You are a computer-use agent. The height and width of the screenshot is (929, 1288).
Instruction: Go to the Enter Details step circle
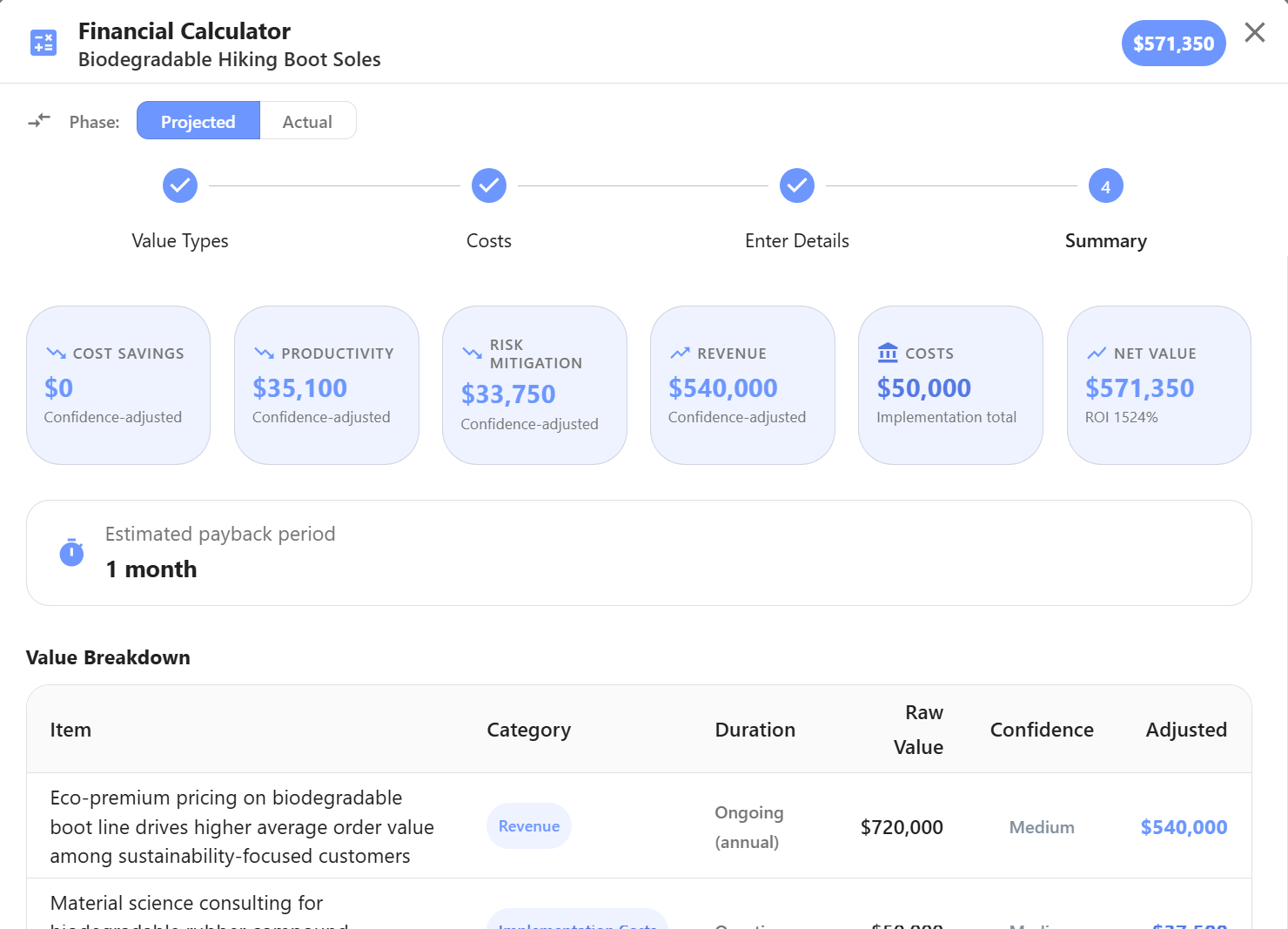point(797,185)
